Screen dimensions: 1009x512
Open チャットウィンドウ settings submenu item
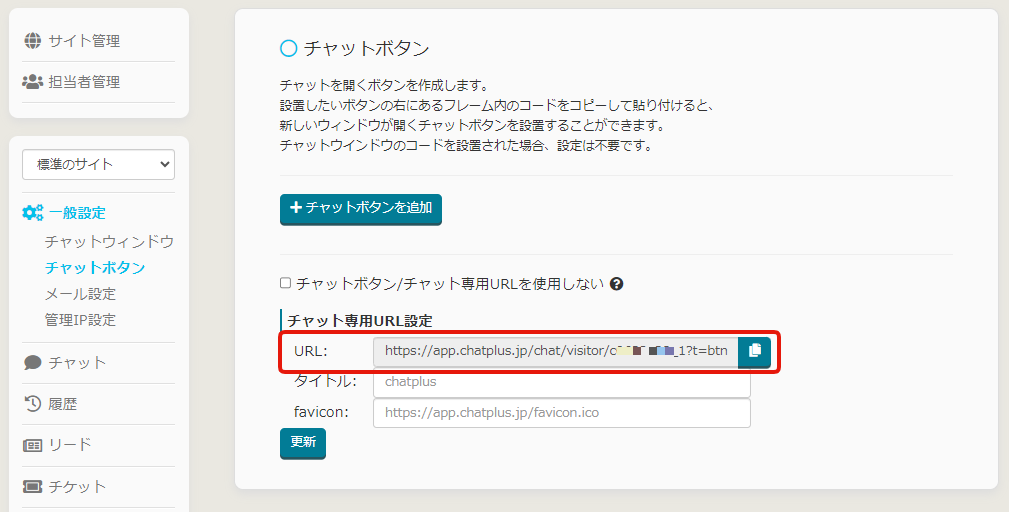coord(109,242)
